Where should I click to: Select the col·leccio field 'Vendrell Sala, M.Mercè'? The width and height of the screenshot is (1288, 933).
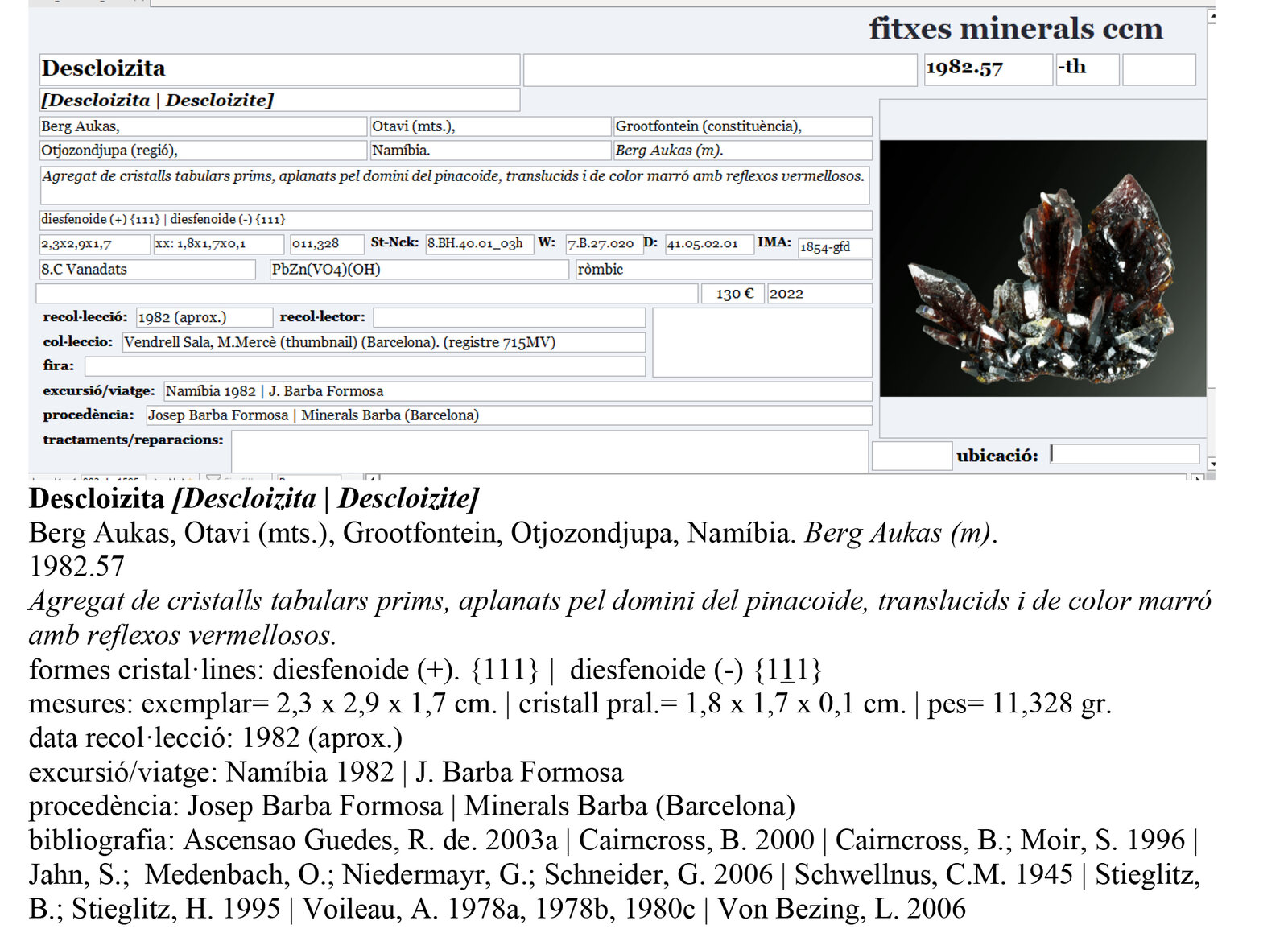(384, 342)
